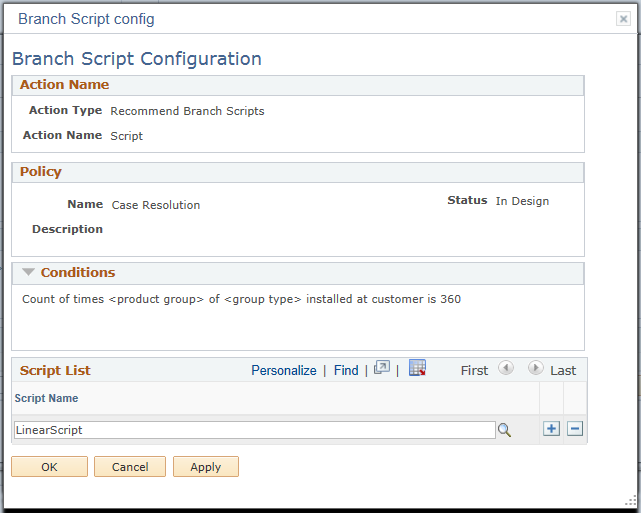
Task: Click the Case Resolution policy name
Action: (x=156, y=205)
